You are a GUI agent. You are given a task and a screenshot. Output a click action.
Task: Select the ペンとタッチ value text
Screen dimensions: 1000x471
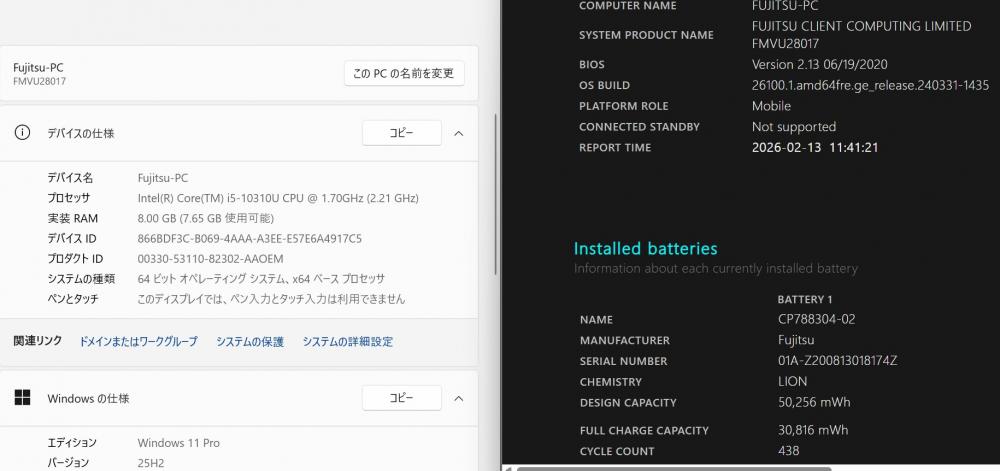click(x=271, y=299)
